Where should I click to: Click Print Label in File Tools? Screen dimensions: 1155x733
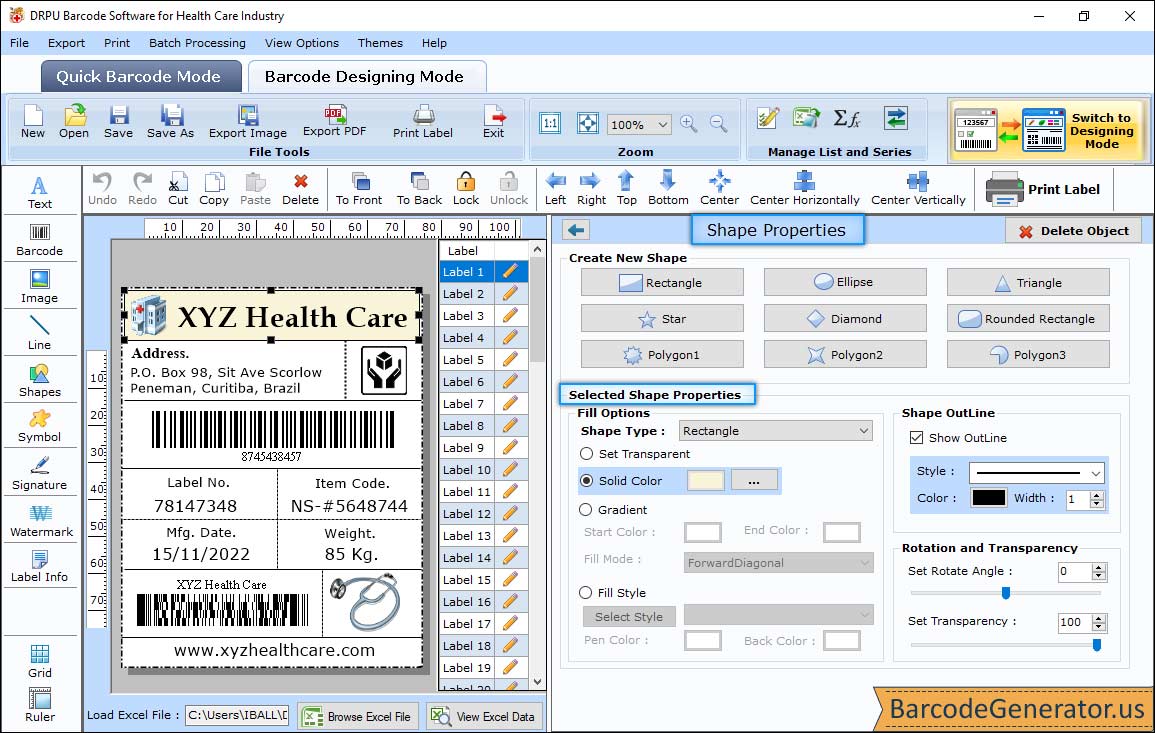pos(423,122)
